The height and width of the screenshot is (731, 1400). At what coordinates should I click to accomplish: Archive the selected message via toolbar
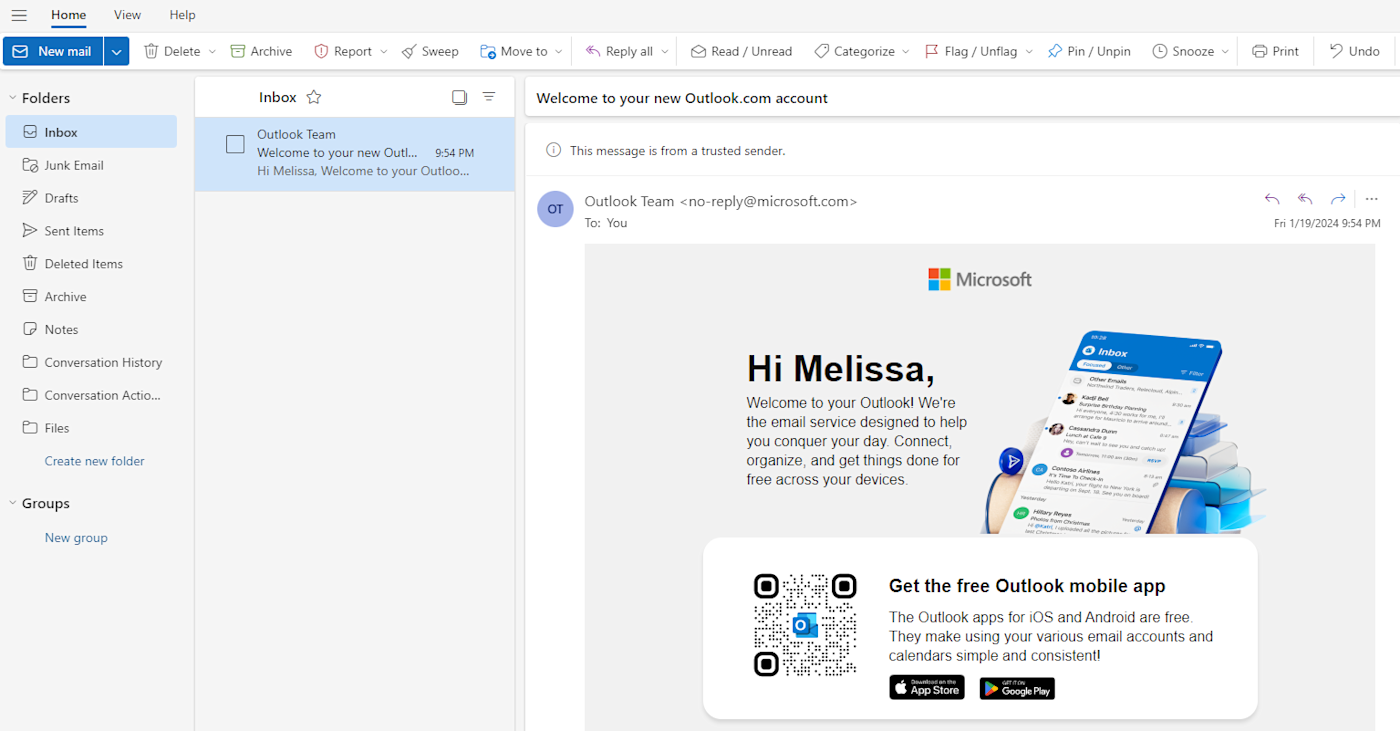(261, 51)
